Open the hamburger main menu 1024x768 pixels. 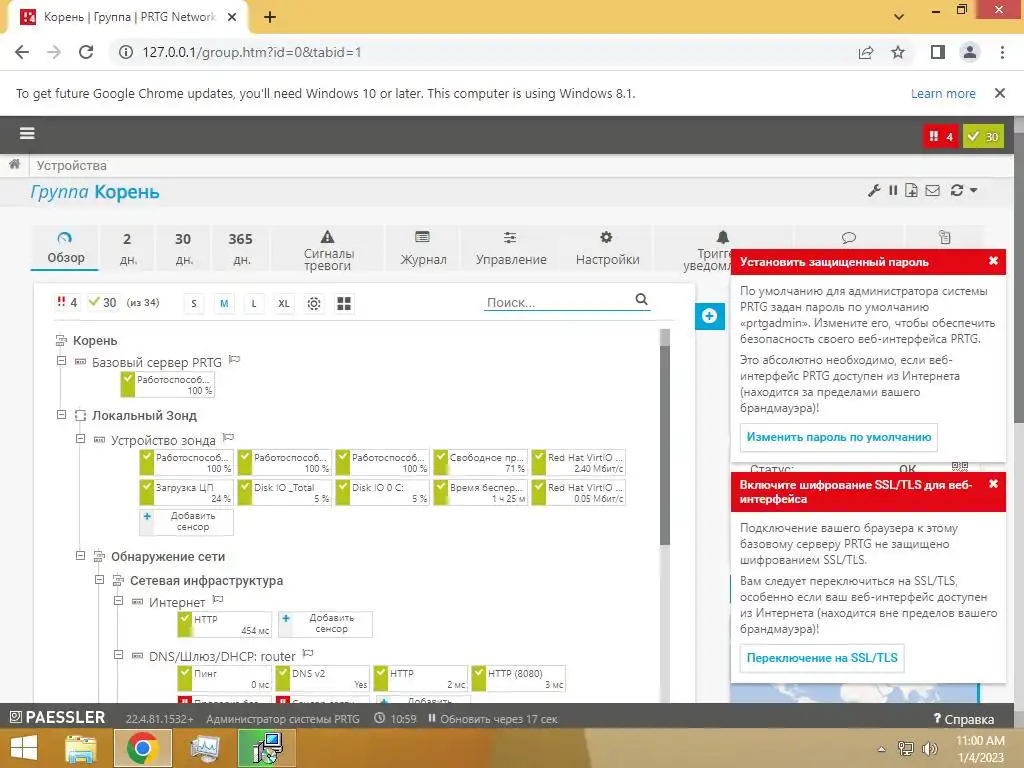click(x=27, y=134)
